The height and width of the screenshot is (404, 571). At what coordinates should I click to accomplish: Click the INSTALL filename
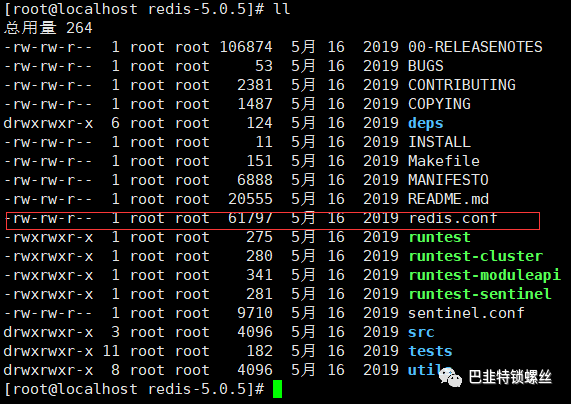point(439,142)
